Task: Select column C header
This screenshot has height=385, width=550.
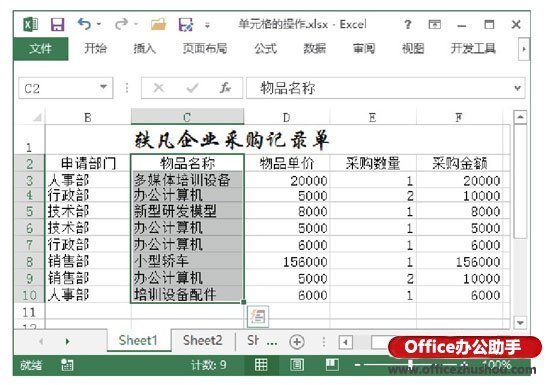Action: coord(187,117)
